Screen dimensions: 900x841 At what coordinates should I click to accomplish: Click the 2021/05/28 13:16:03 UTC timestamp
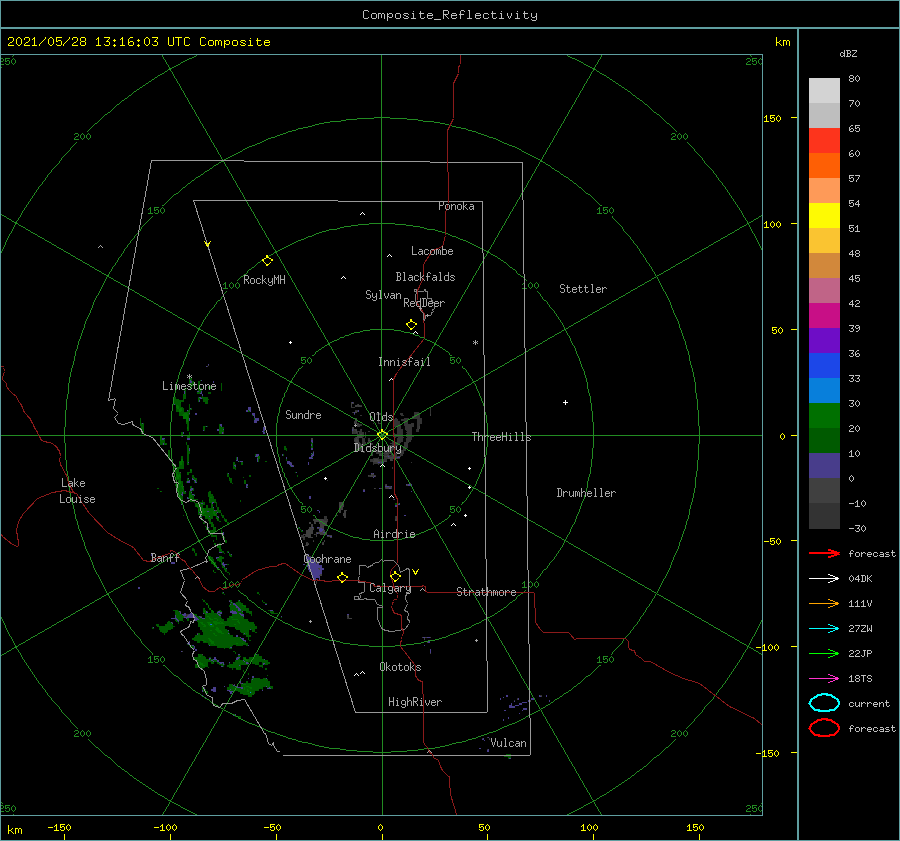[x=98, y=42]
